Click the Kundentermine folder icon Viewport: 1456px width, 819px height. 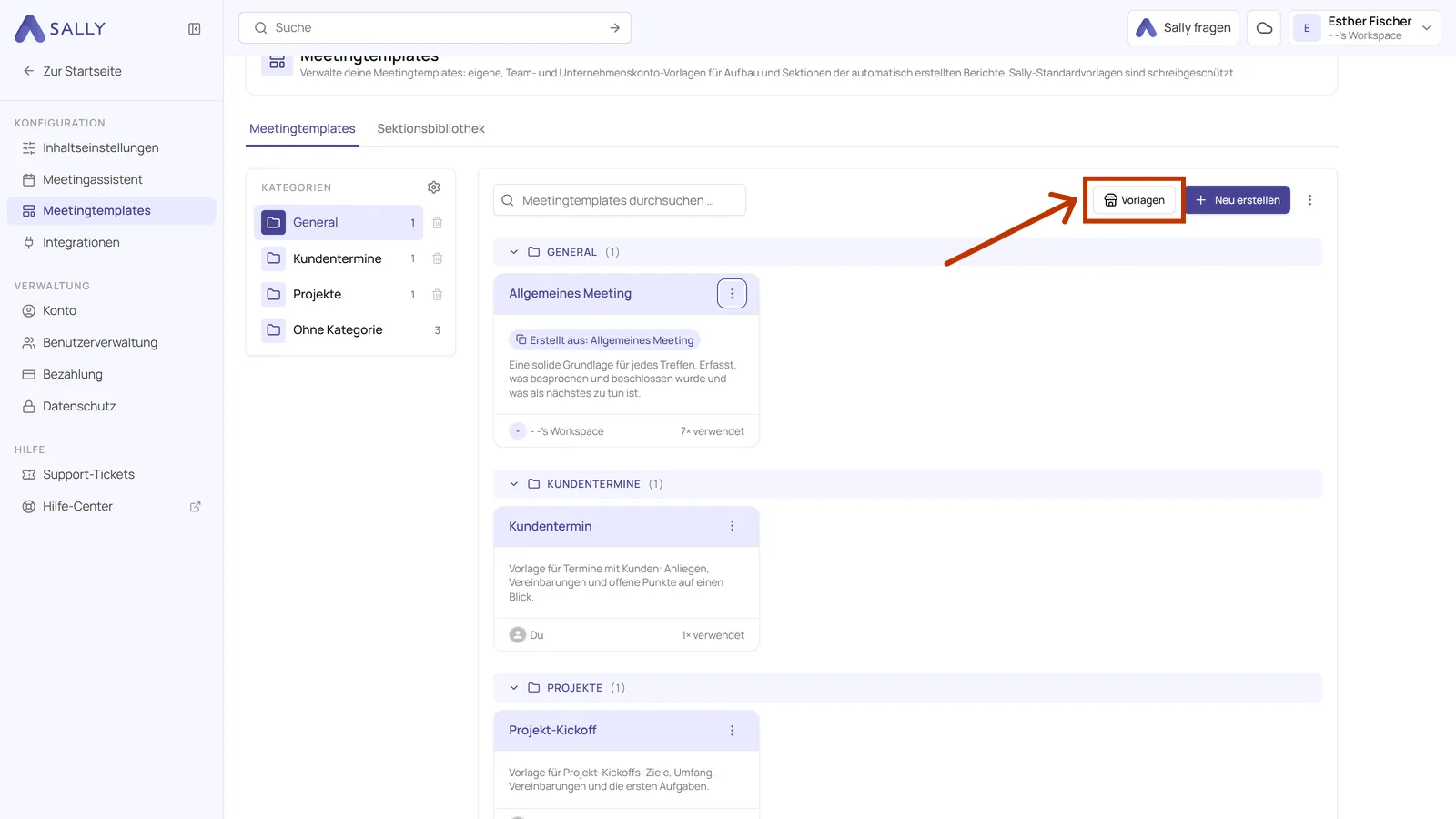pyautogui.click(x=274, y=259)
